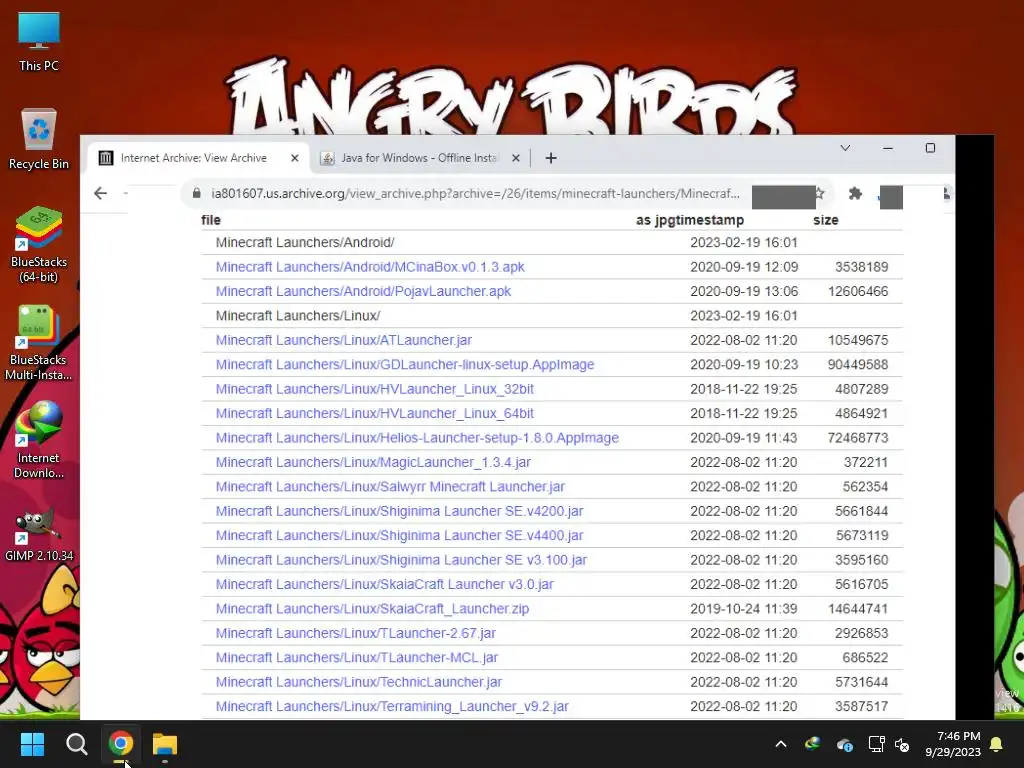Download Terramining_Launcher_v9.2.jar
1024x768 pixels.
point(392,707)
